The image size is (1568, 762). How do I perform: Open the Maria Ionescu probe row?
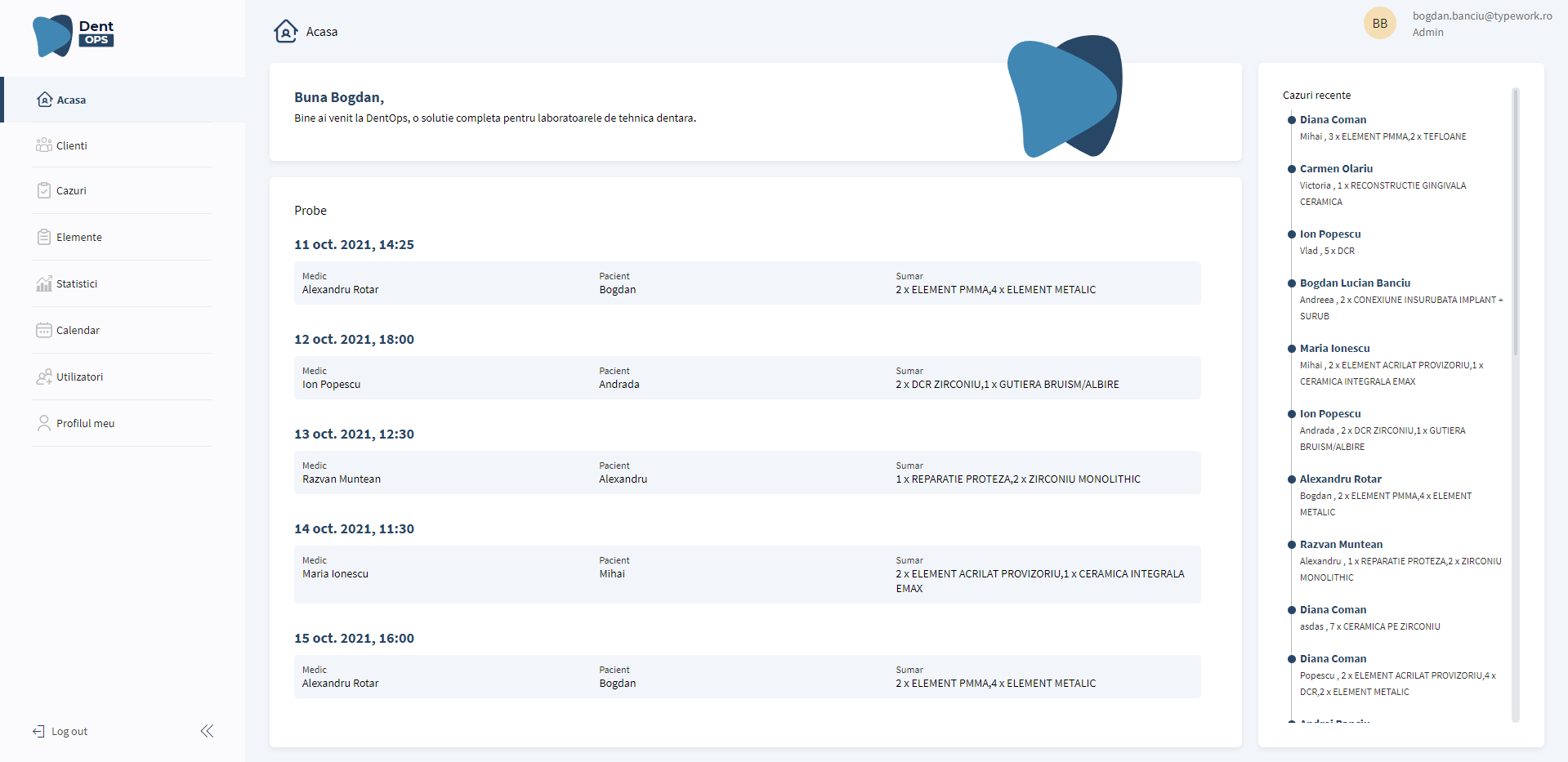(748, 574)
